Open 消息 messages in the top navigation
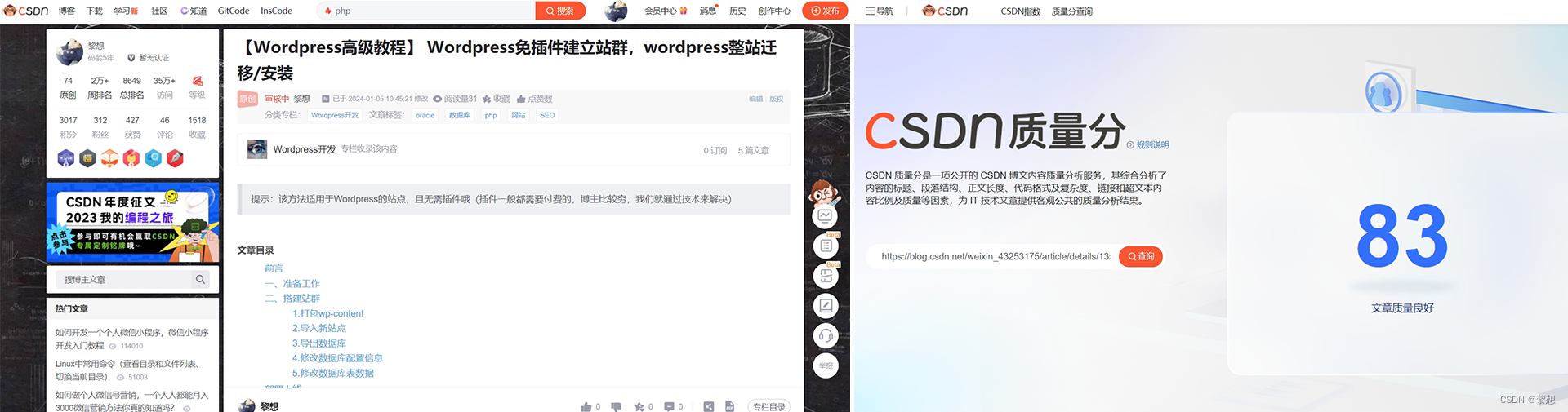 [708, 11]
